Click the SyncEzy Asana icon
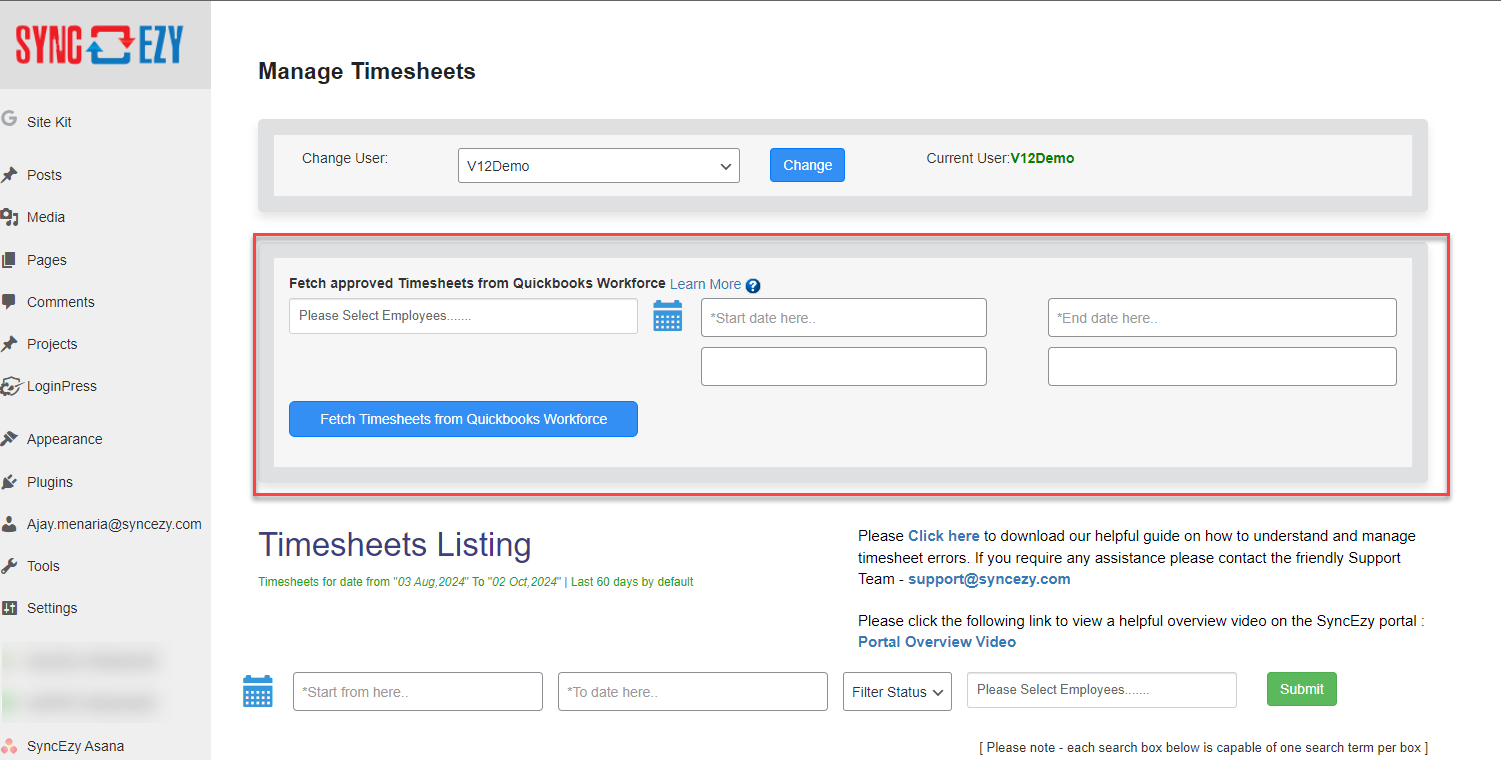The width and height of the screenshot is (1501, 760). [9, 746]
